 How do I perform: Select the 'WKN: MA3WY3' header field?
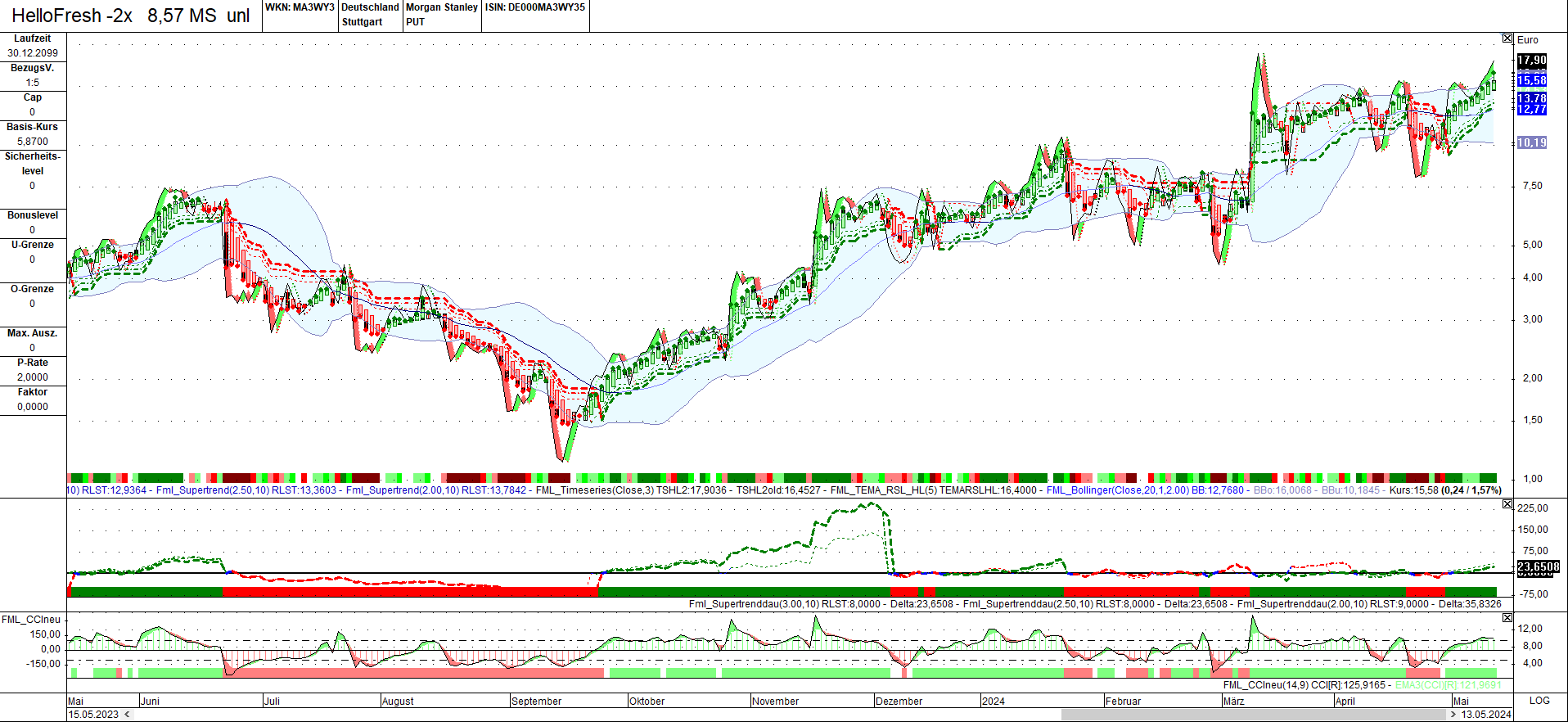click(300, 7)
